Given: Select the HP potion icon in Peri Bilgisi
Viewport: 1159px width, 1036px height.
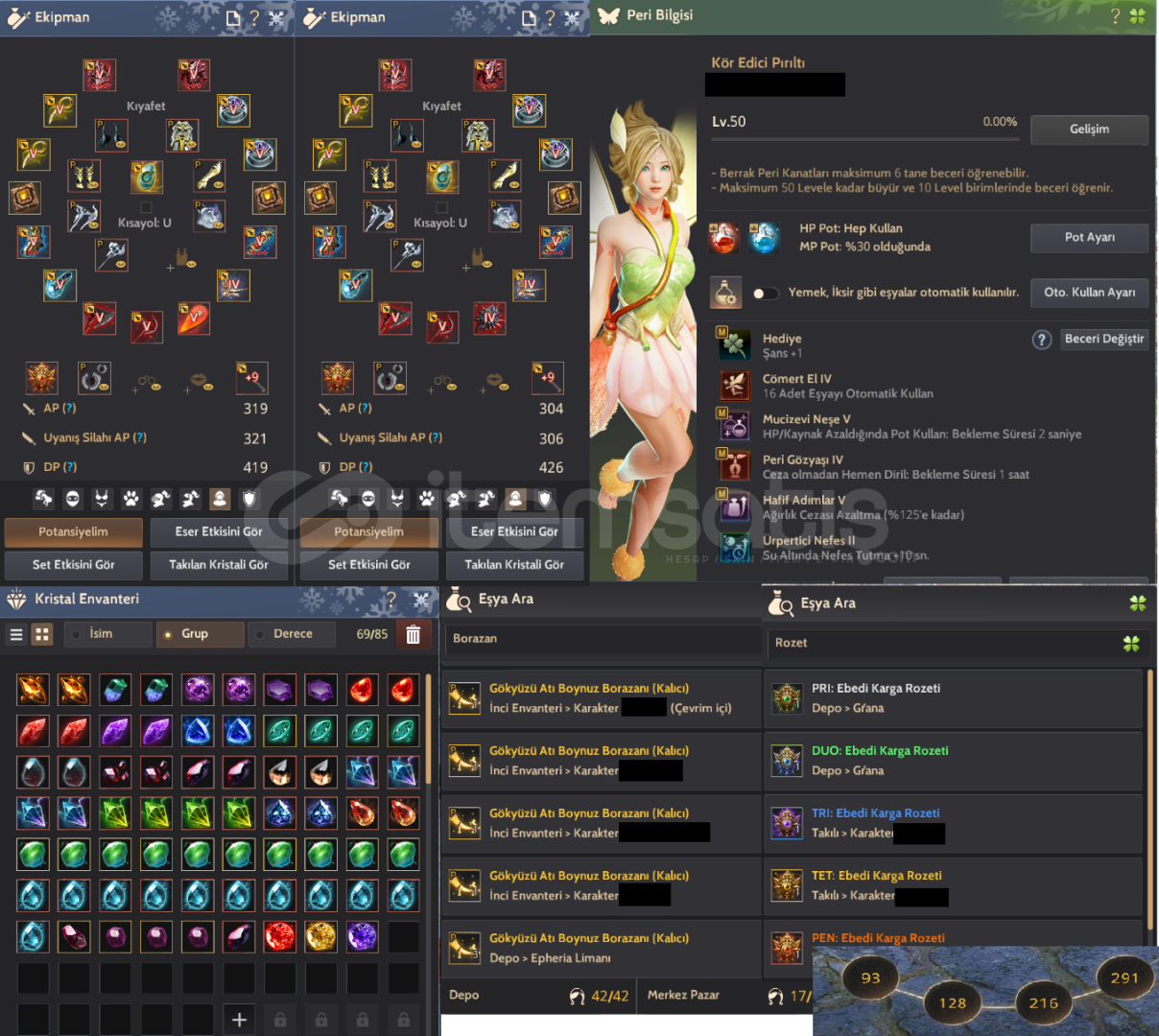Looking at the screenshot, I should click(x=724, y=237).
